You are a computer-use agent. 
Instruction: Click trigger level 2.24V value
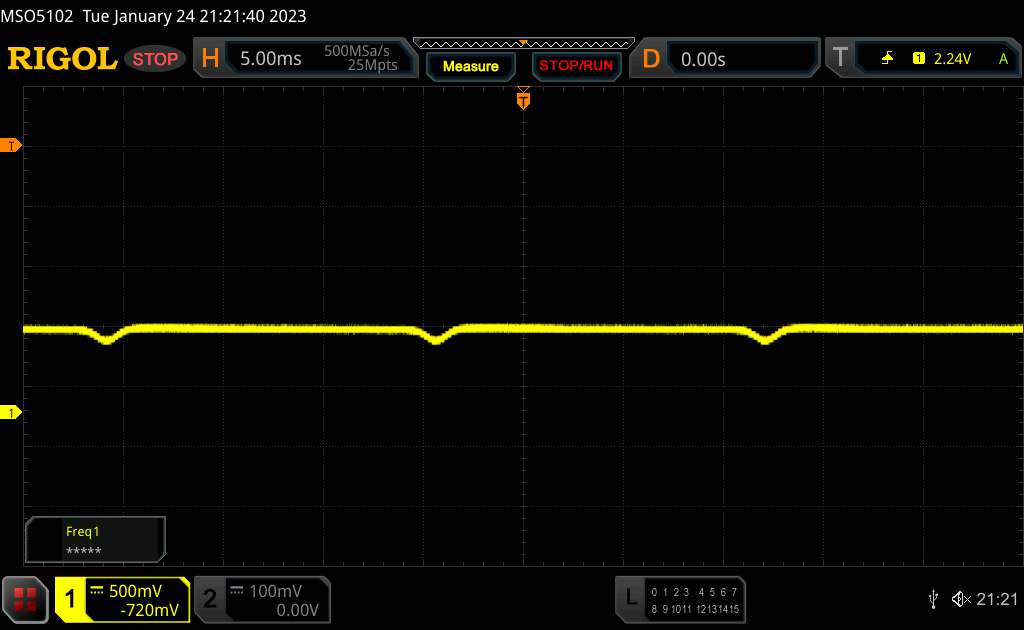[952, 59]
